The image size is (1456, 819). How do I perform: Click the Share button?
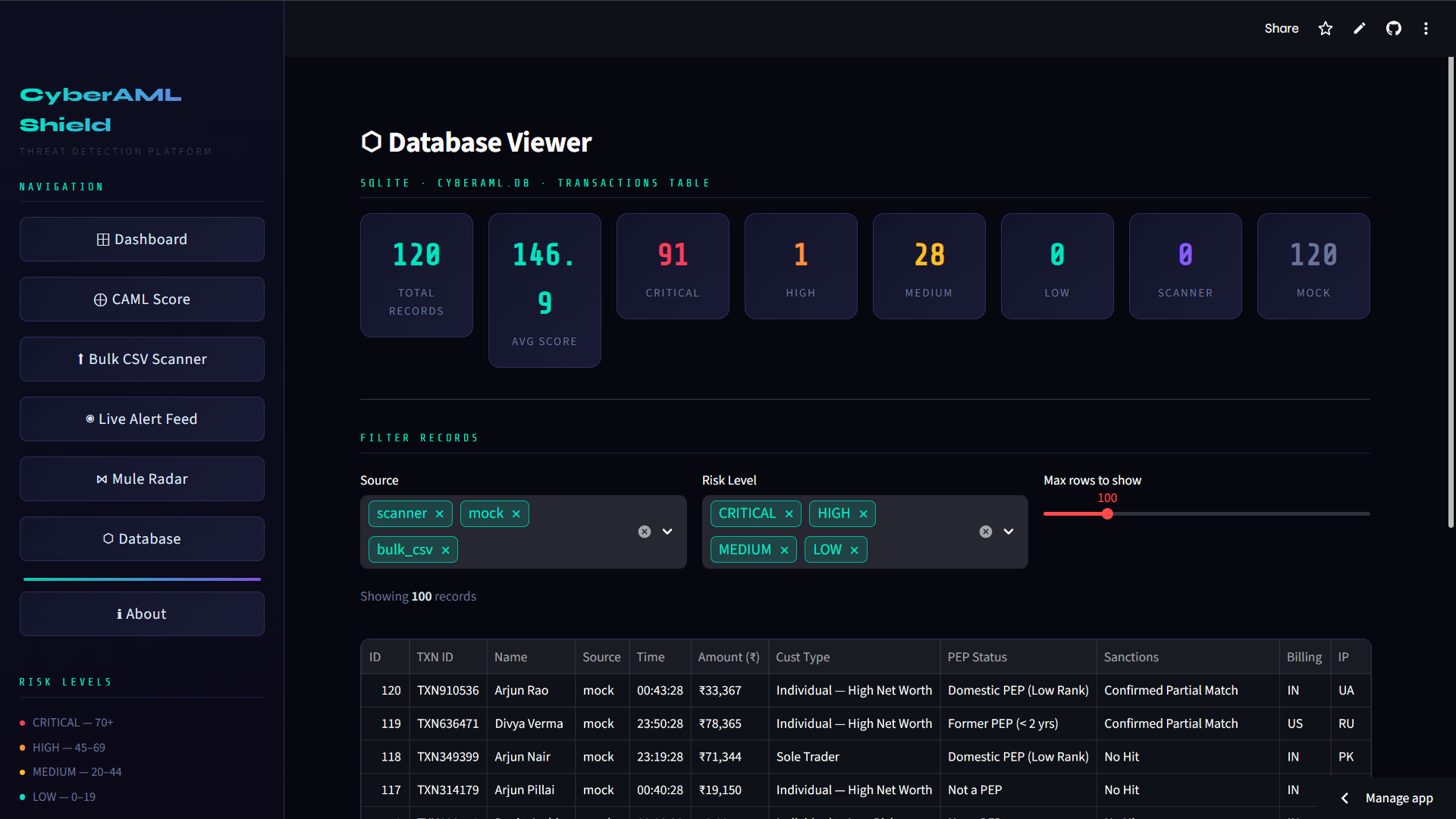[x=1281, y=29]
